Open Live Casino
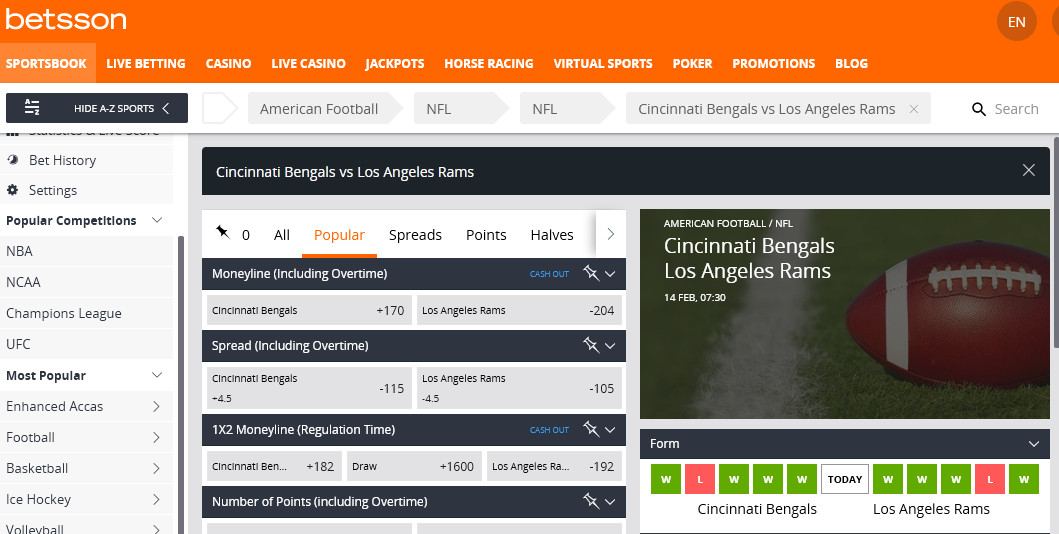 click(309, 63)
